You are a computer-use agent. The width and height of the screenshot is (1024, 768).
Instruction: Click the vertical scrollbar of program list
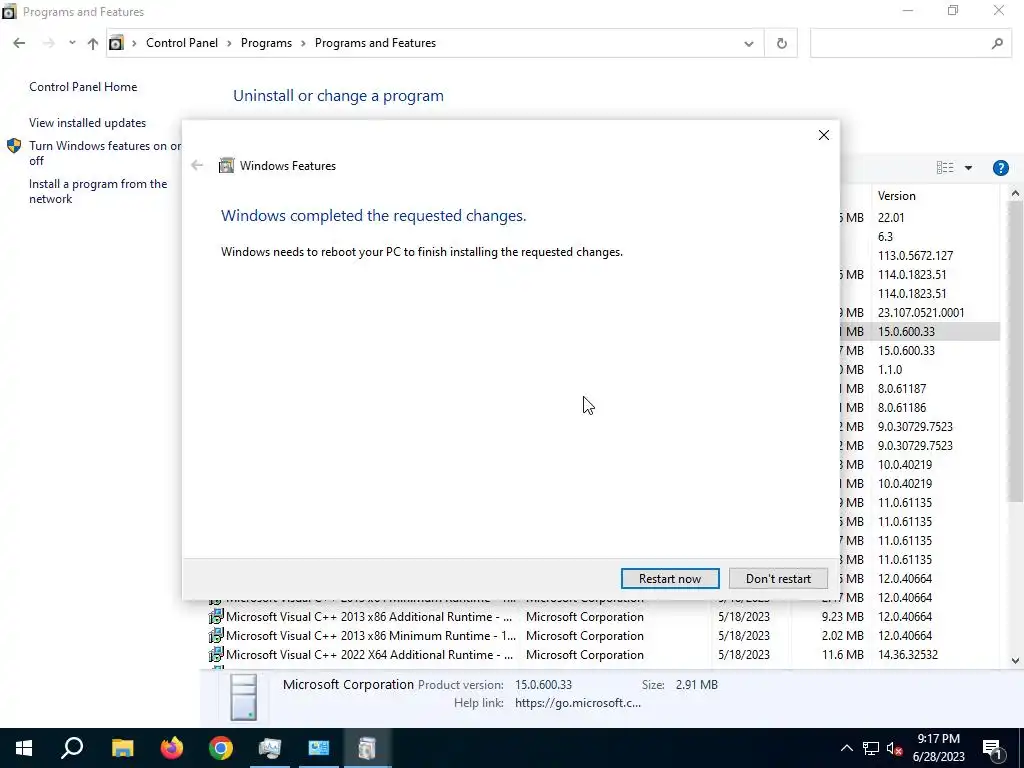coord(1015,353)
